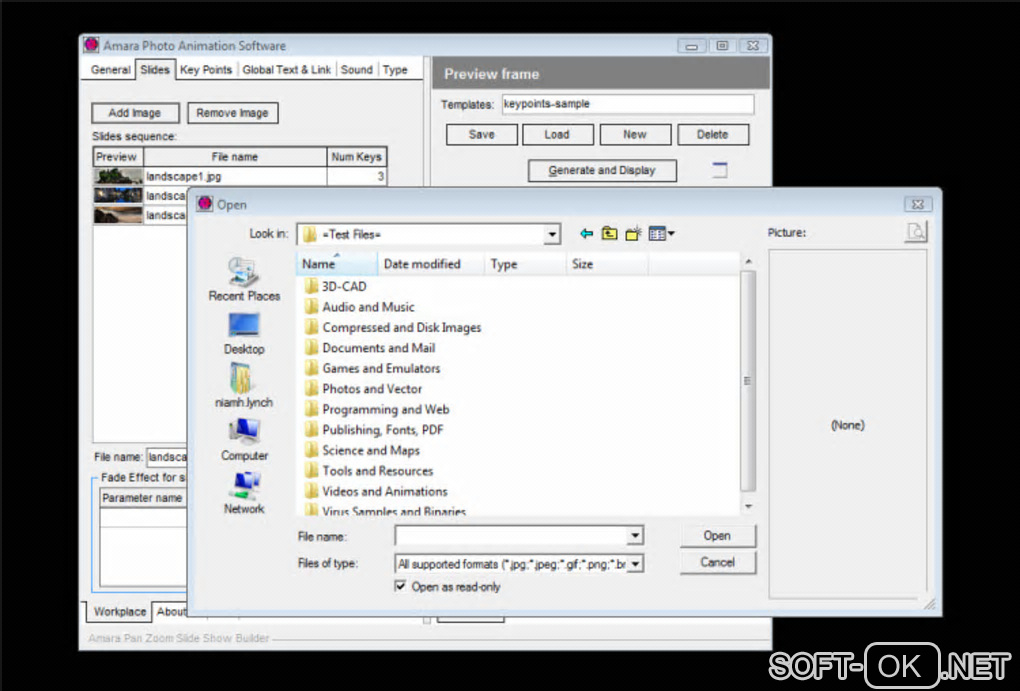Screen dimensions: 1020x691
Task: Expand the Files of type dropdown
Action: click(636, 563)
